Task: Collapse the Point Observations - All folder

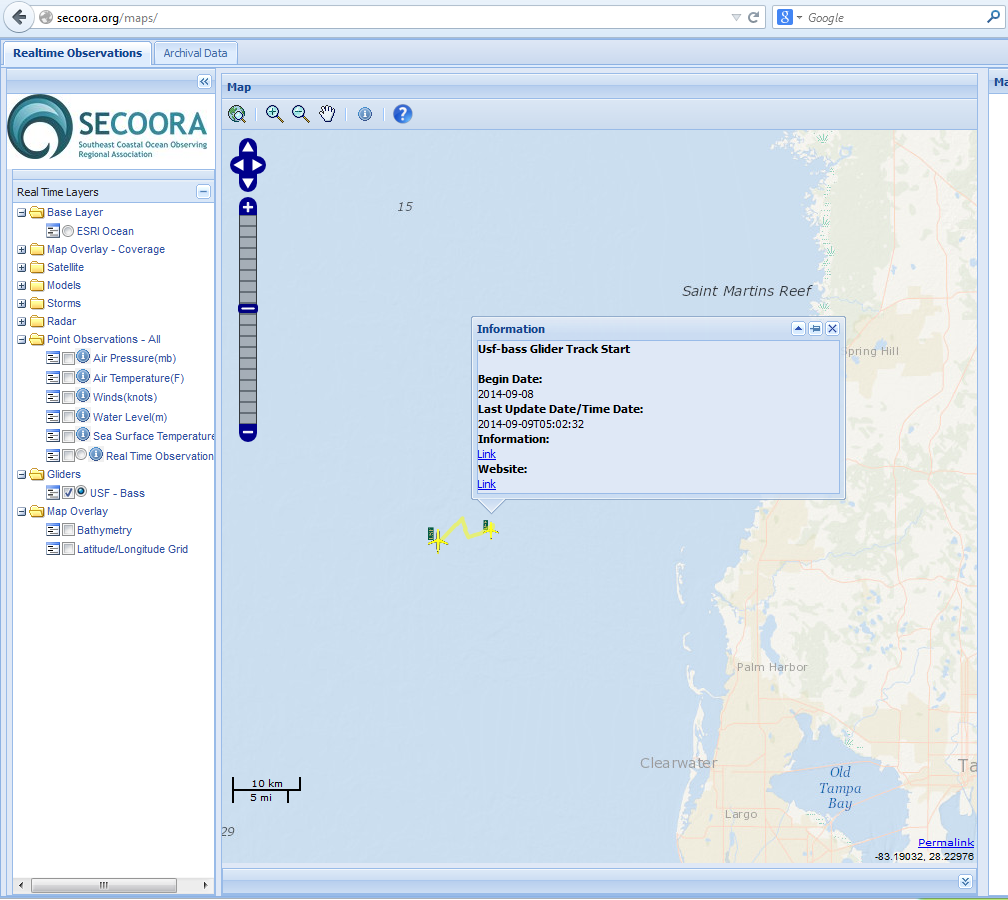Action: point(22,340)
